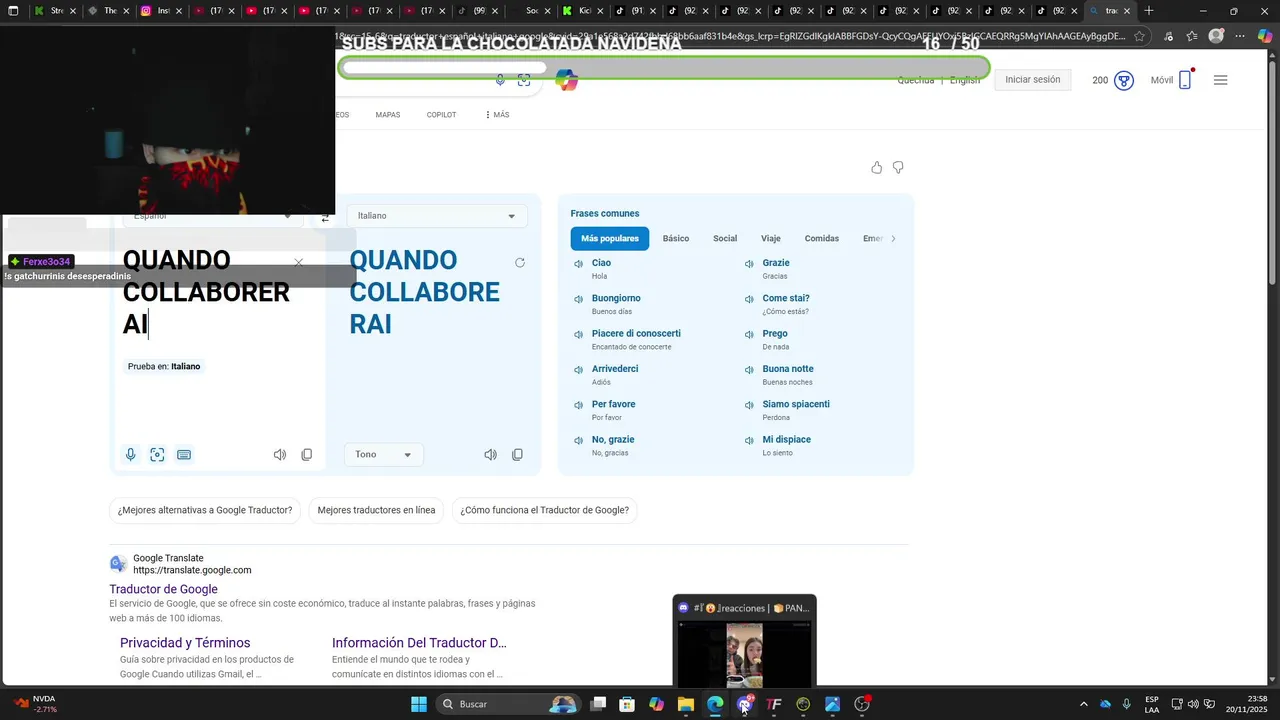This screenshot has width=1280, height=720.
Task: Open the Información Del Traductor D... link
Action: pos(419,643)
